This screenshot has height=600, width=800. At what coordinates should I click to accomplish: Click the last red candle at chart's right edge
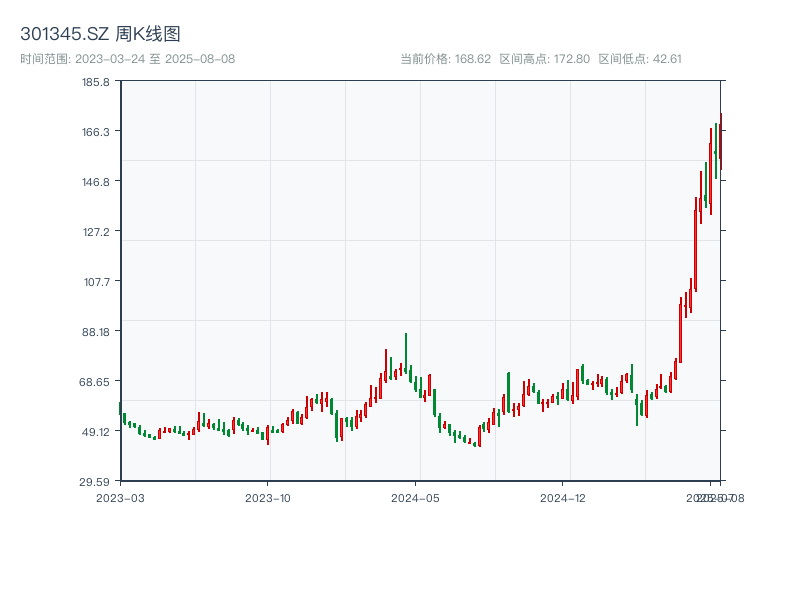tap(721, 141)
